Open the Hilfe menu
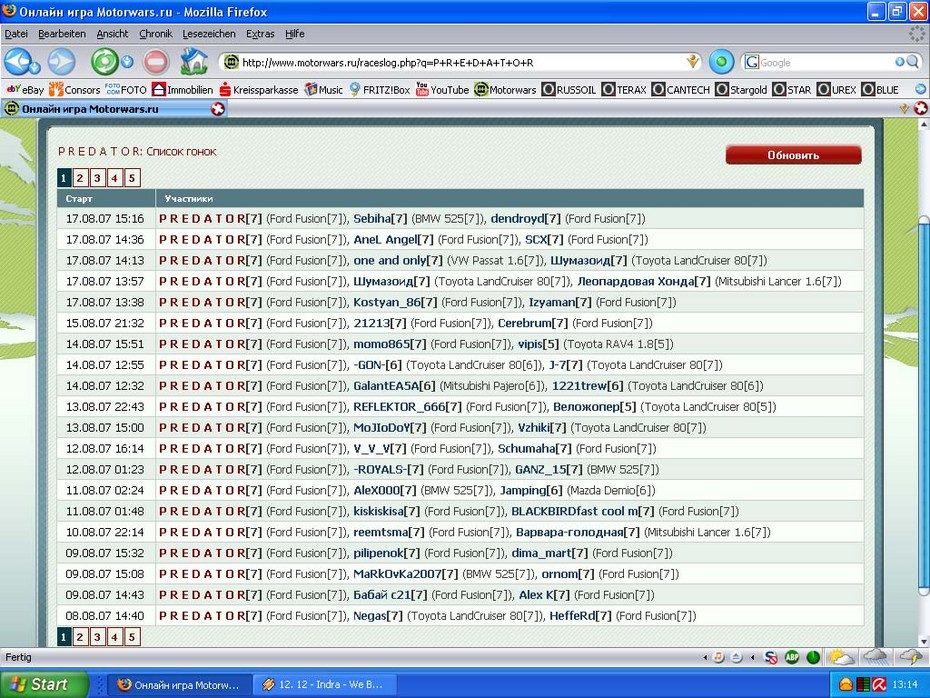This screenshot has height=698, width=930. pos(295,34)
